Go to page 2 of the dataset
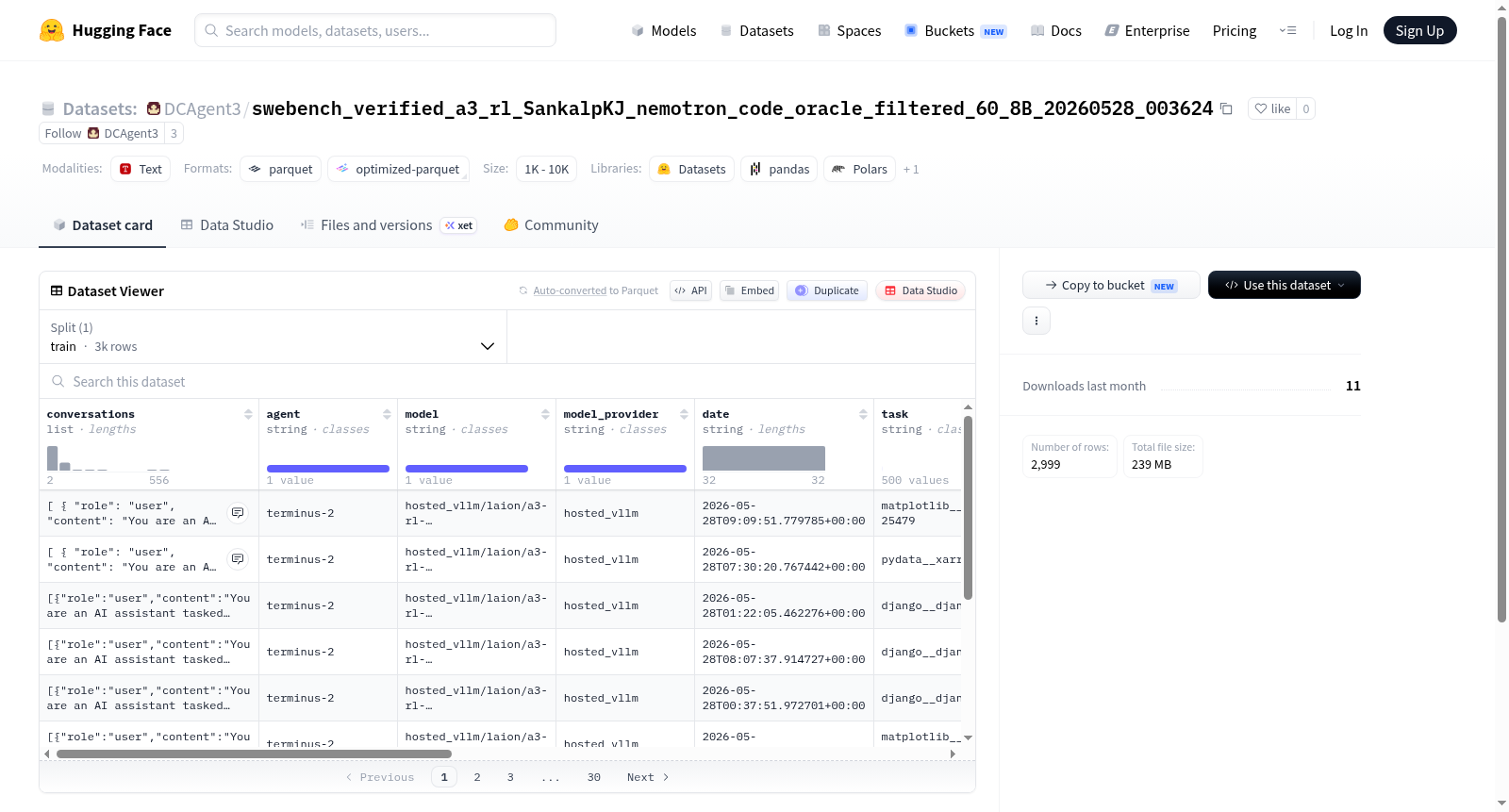The width and height of the screenshot is (1509, 812). 477,777
